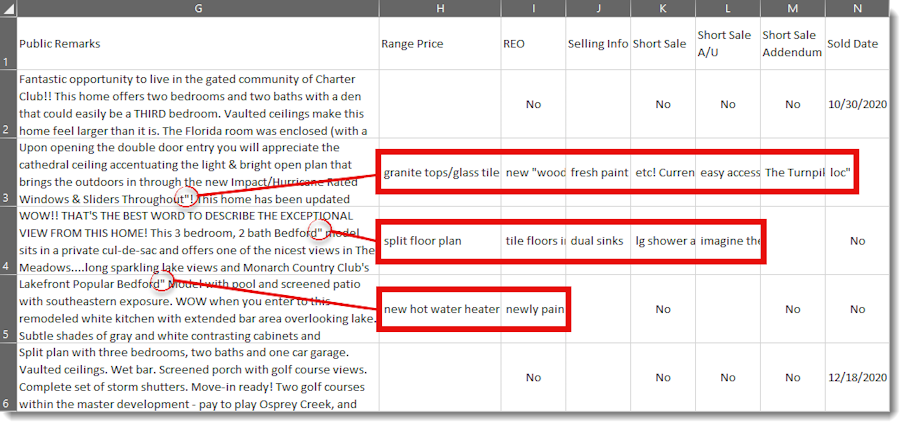Screen dimensions: 900x422
Task: Select row 4 header
Action: 8,241
